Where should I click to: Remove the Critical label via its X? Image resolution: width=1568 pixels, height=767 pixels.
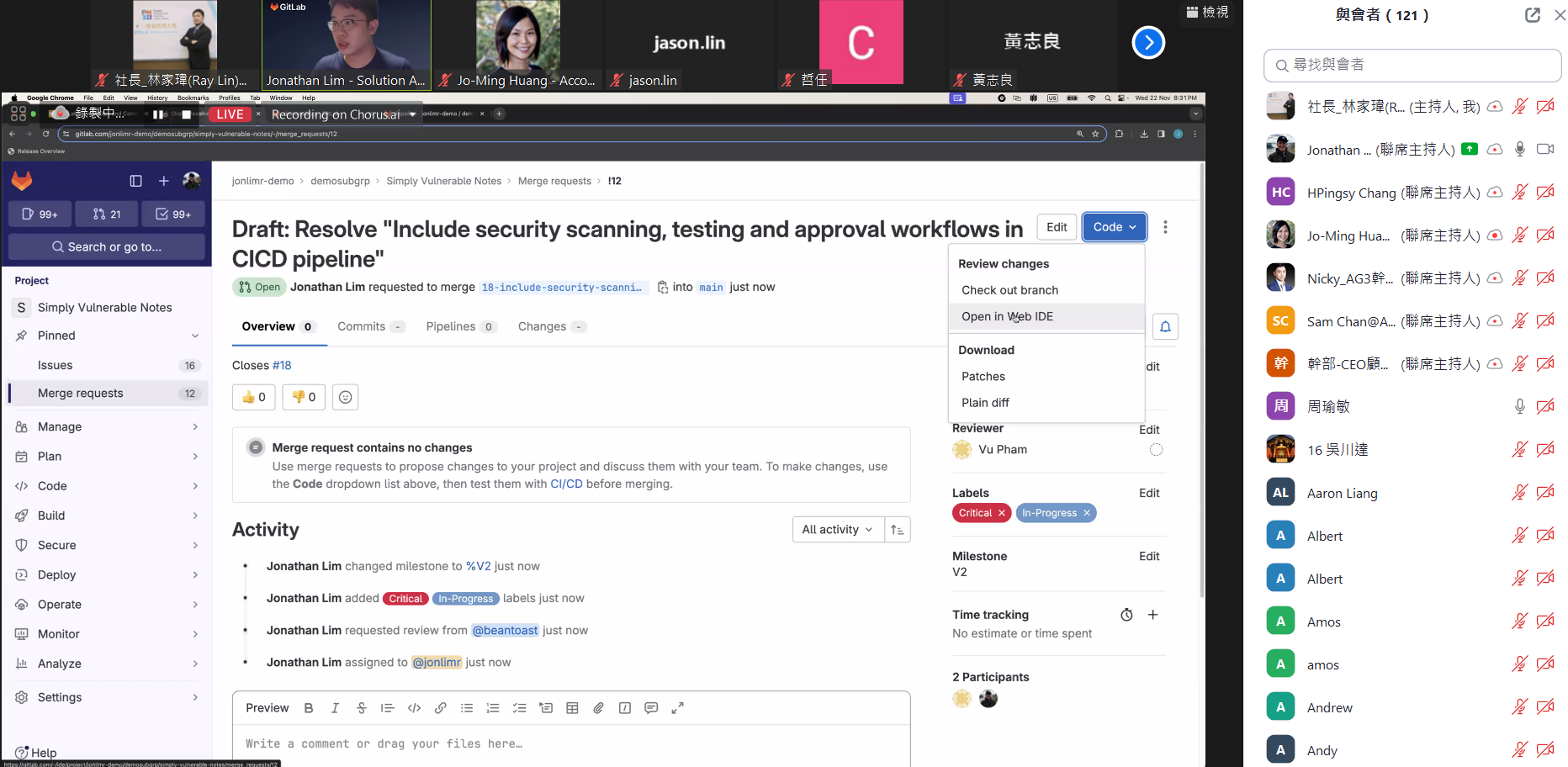tap(1002, 513)
